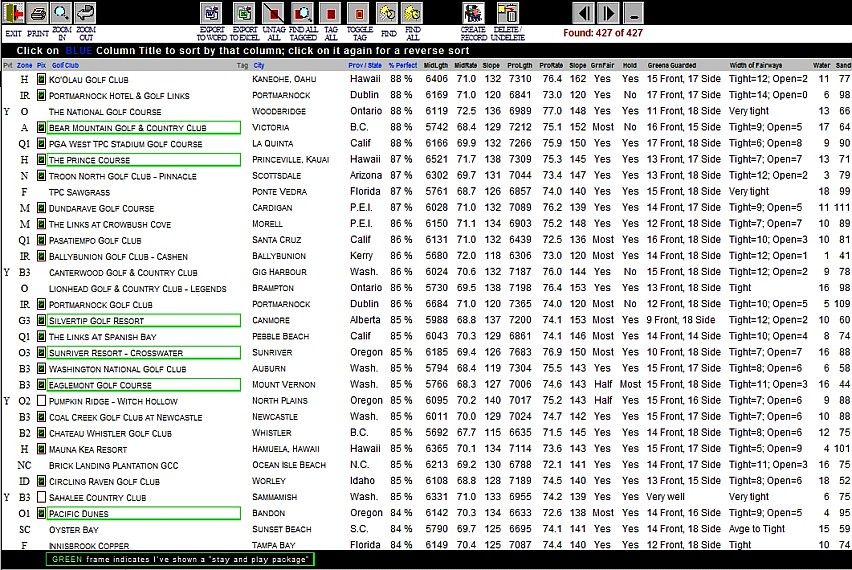Viewport: 852px width, 570px height.
Task: Click the Find All icon
Action: coord(412,13)
